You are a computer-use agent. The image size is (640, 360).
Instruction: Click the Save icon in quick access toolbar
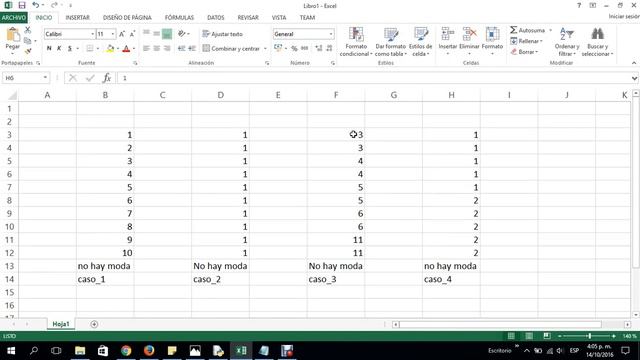click(22, 5)
